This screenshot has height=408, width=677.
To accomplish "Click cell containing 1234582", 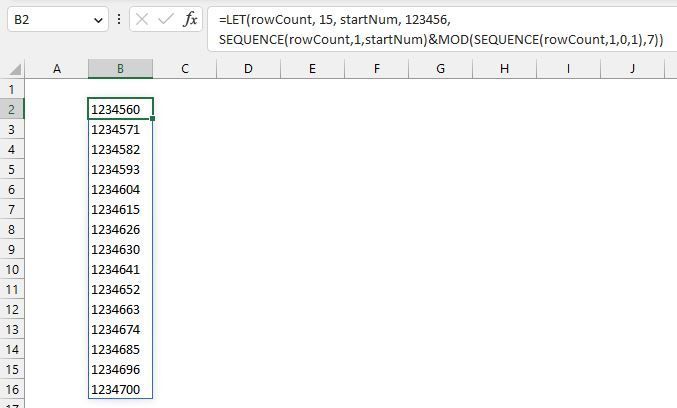I will (x=120, y=149).
